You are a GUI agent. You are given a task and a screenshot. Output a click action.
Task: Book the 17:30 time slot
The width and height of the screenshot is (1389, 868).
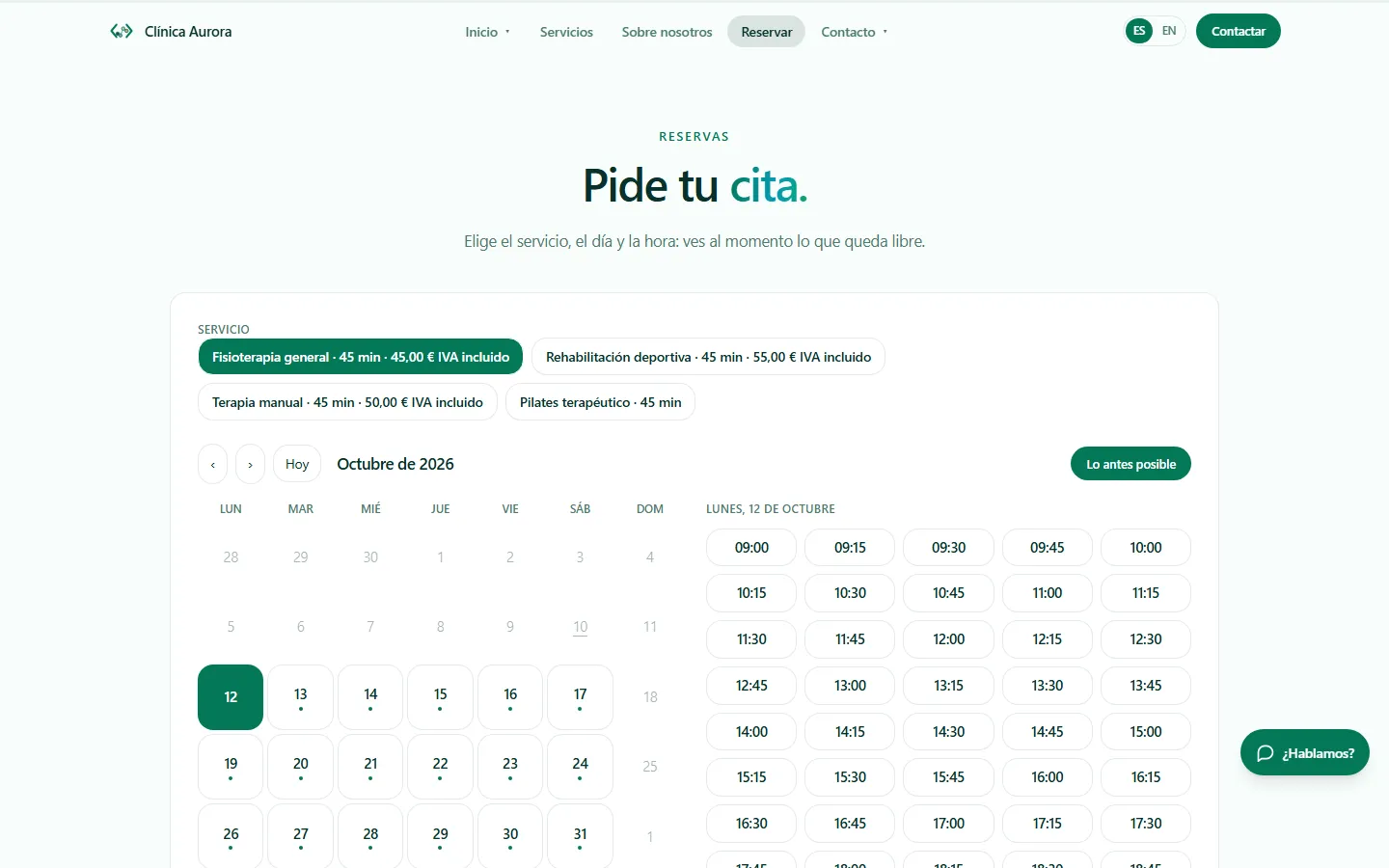click(1146, 824)
